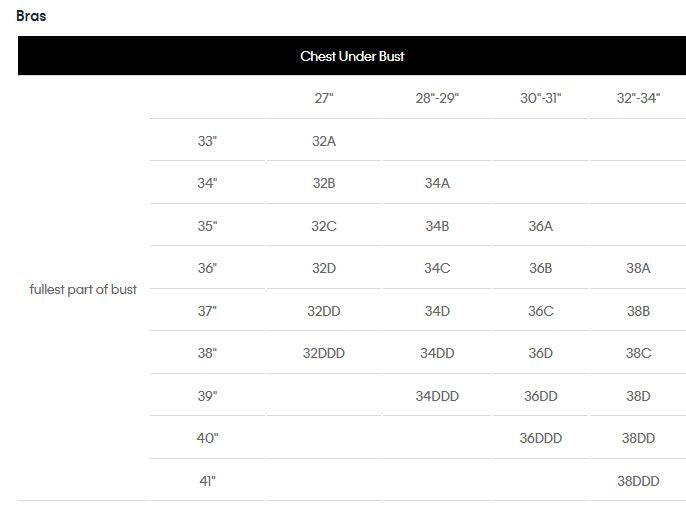Click the 28"-29" column header
Image resolution: width=686 pixels, height=513 pixels.
click(437, 98)
